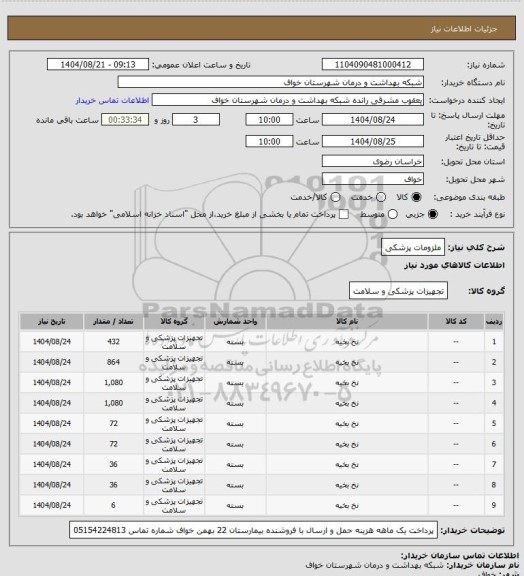Select the کالا/خدمت radio button
This screenshot has height=576, width=524.
(335, 197)
